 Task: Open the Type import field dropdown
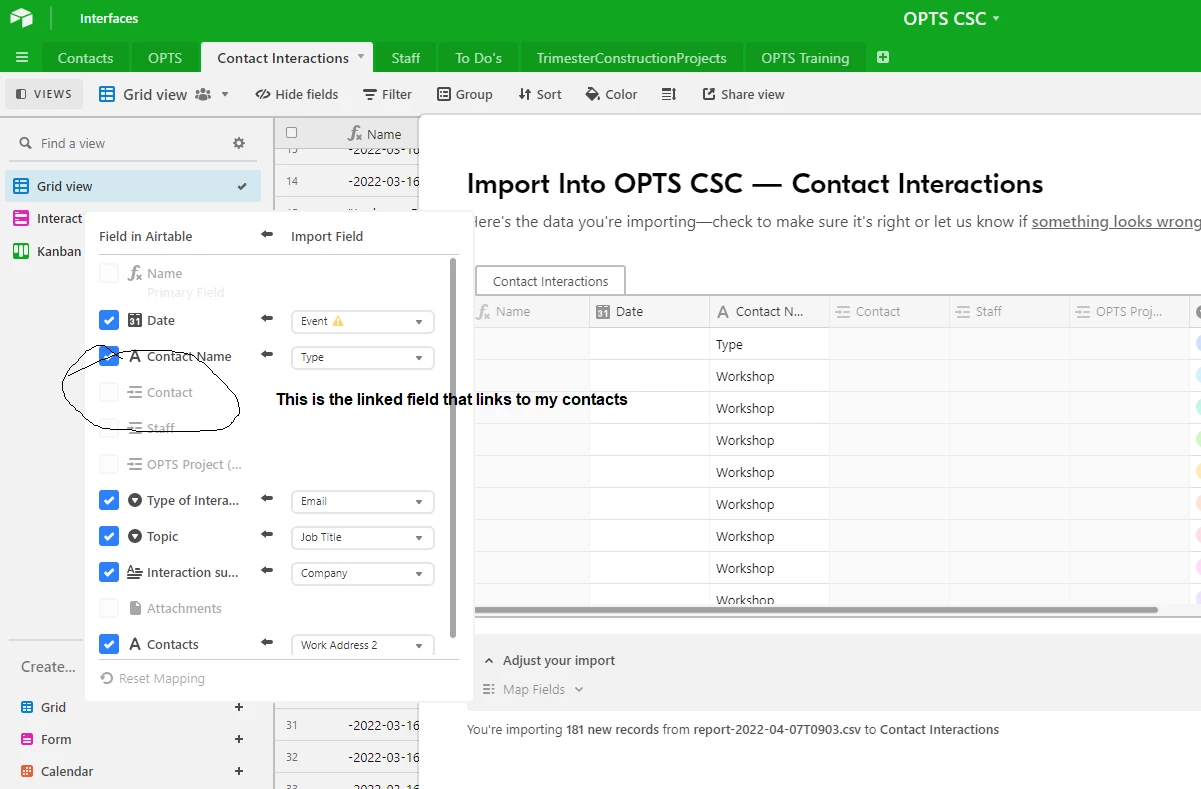[362, 357]
